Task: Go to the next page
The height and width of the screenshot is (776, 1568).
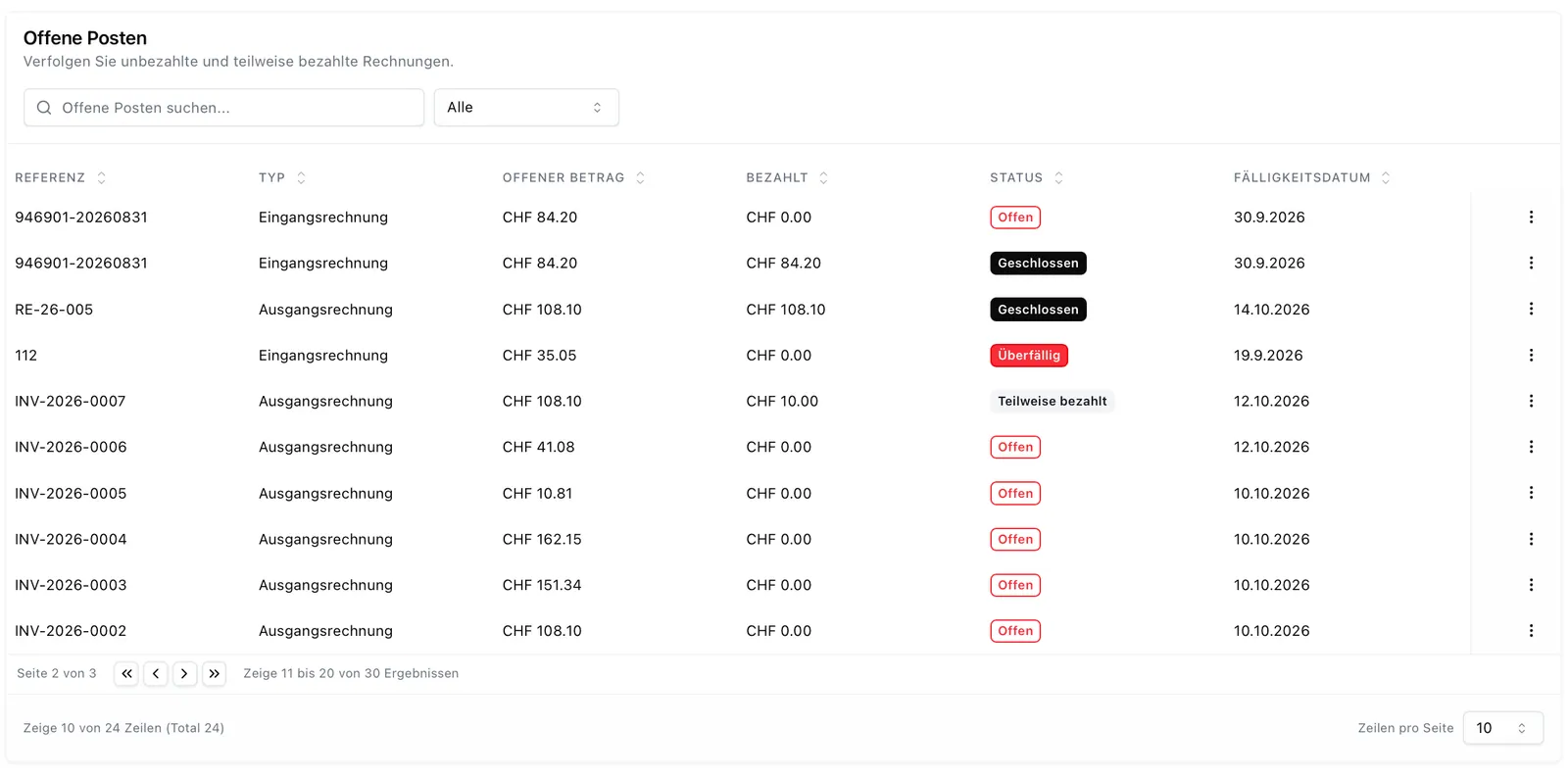Action: 184,673
